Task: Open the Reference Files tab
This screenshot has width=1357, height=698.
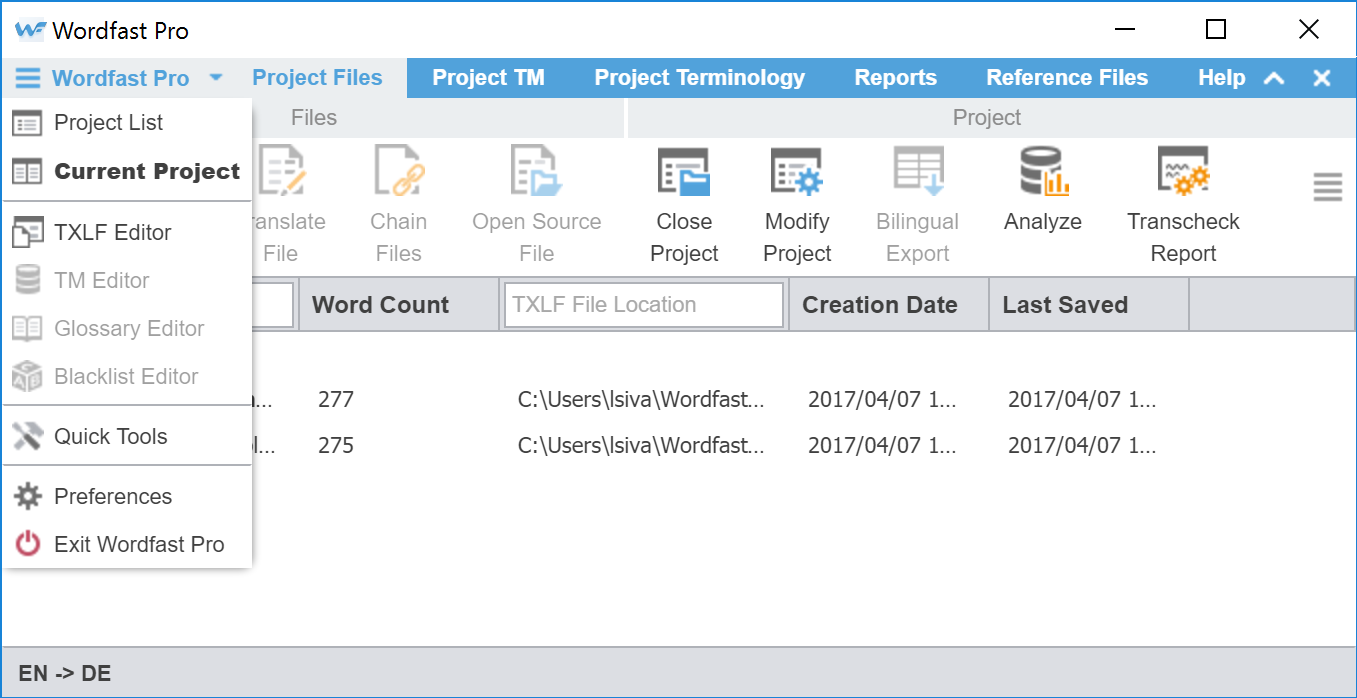Action: point(1066,78)
